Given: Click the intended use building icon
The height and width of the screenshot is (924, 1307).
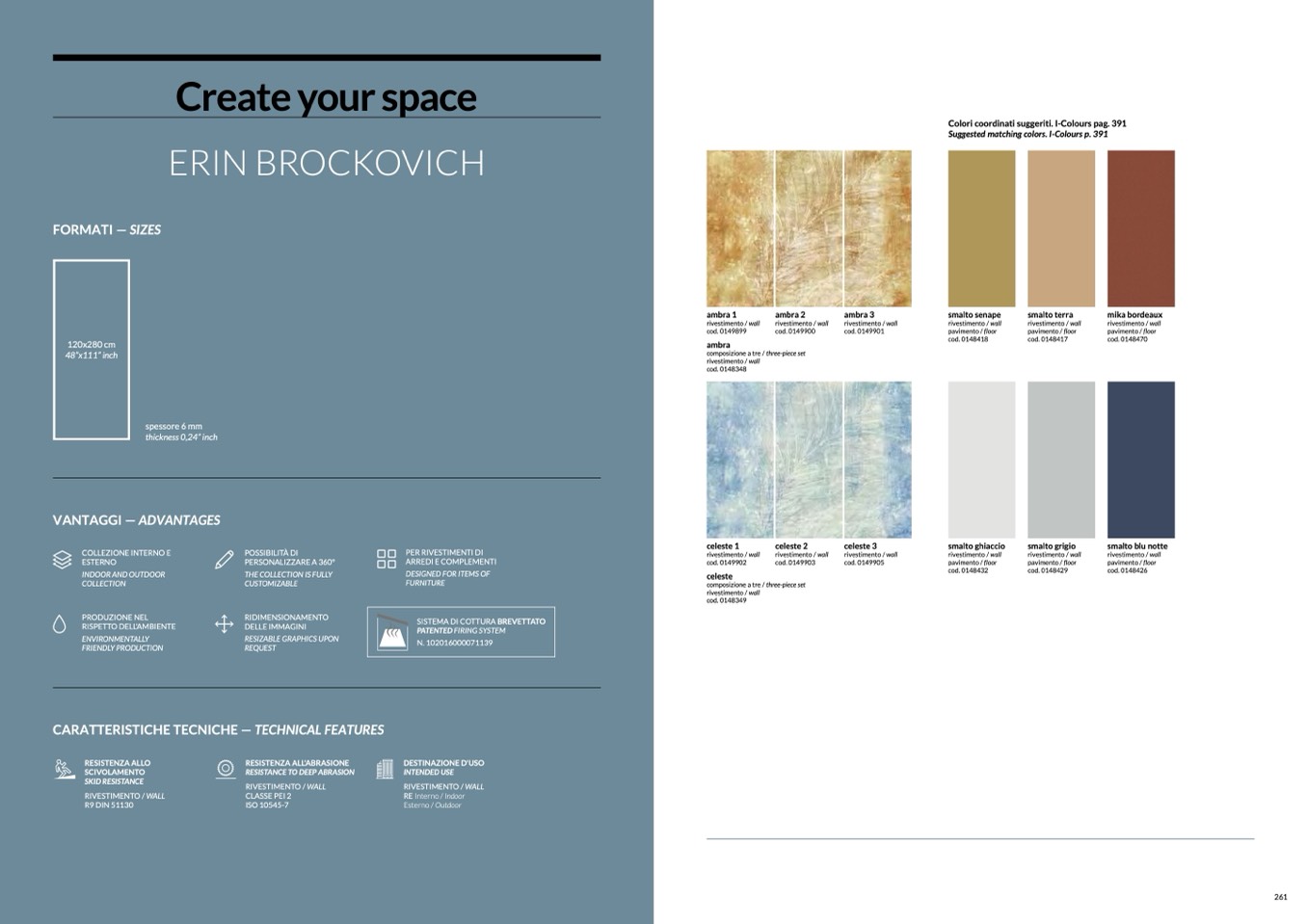Looking at the screenshot, I should (386, 769).
